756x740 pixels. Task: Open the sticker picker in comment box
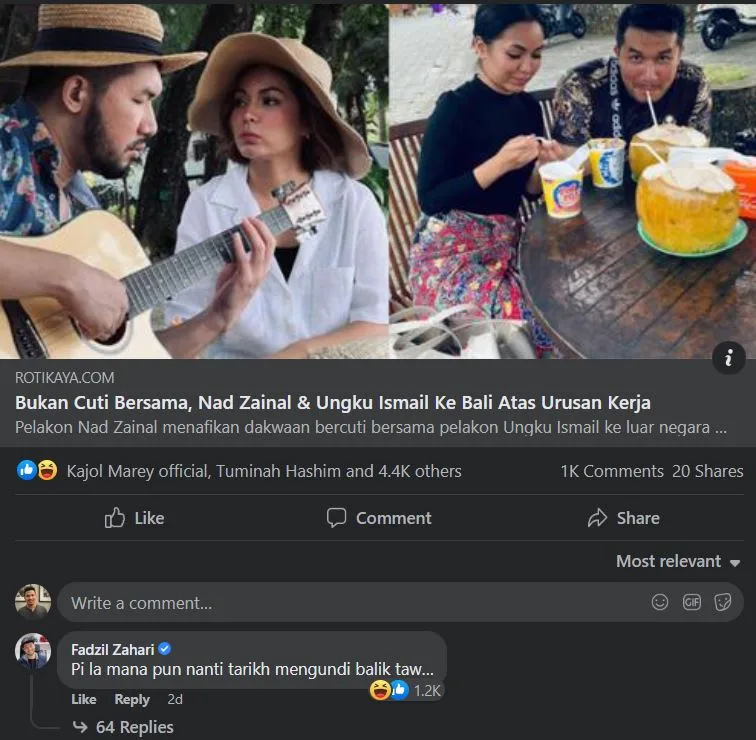coord(723,602)
